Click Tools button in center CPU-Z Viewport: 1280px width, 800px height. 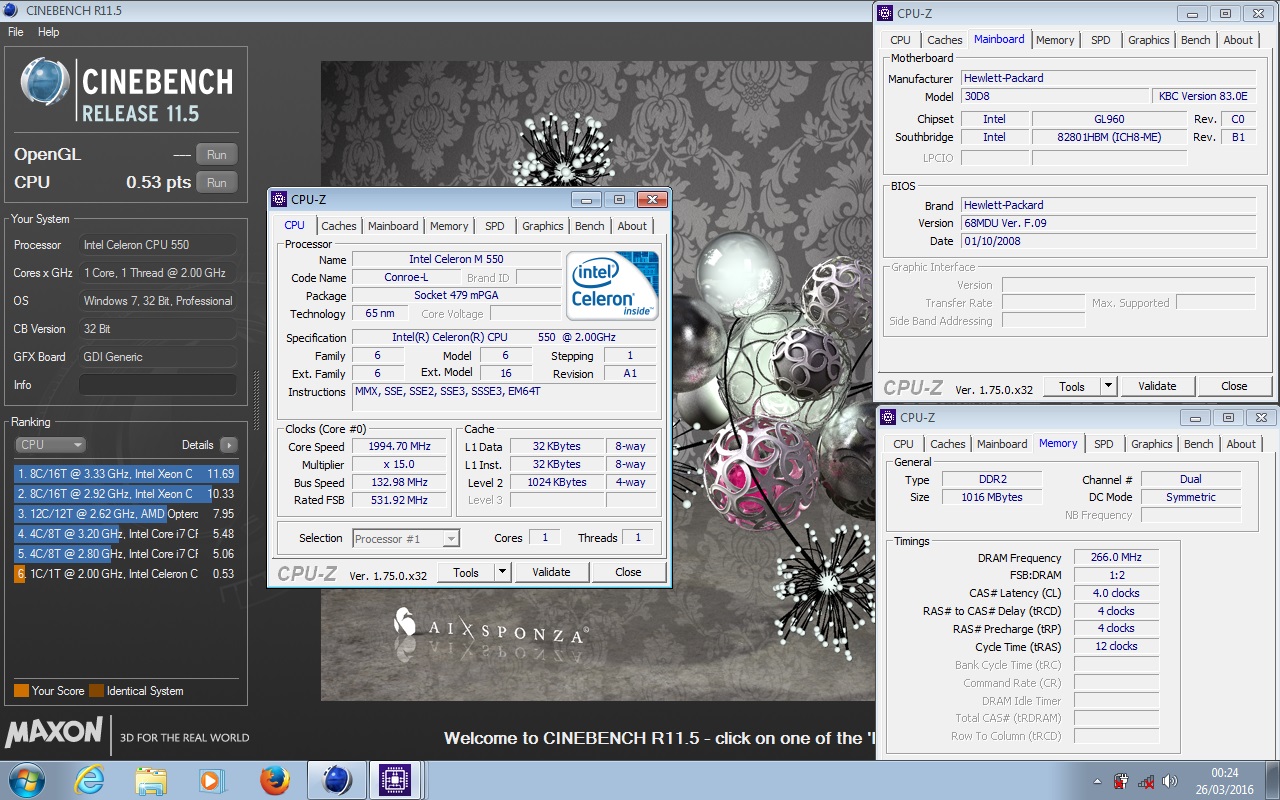466,572
